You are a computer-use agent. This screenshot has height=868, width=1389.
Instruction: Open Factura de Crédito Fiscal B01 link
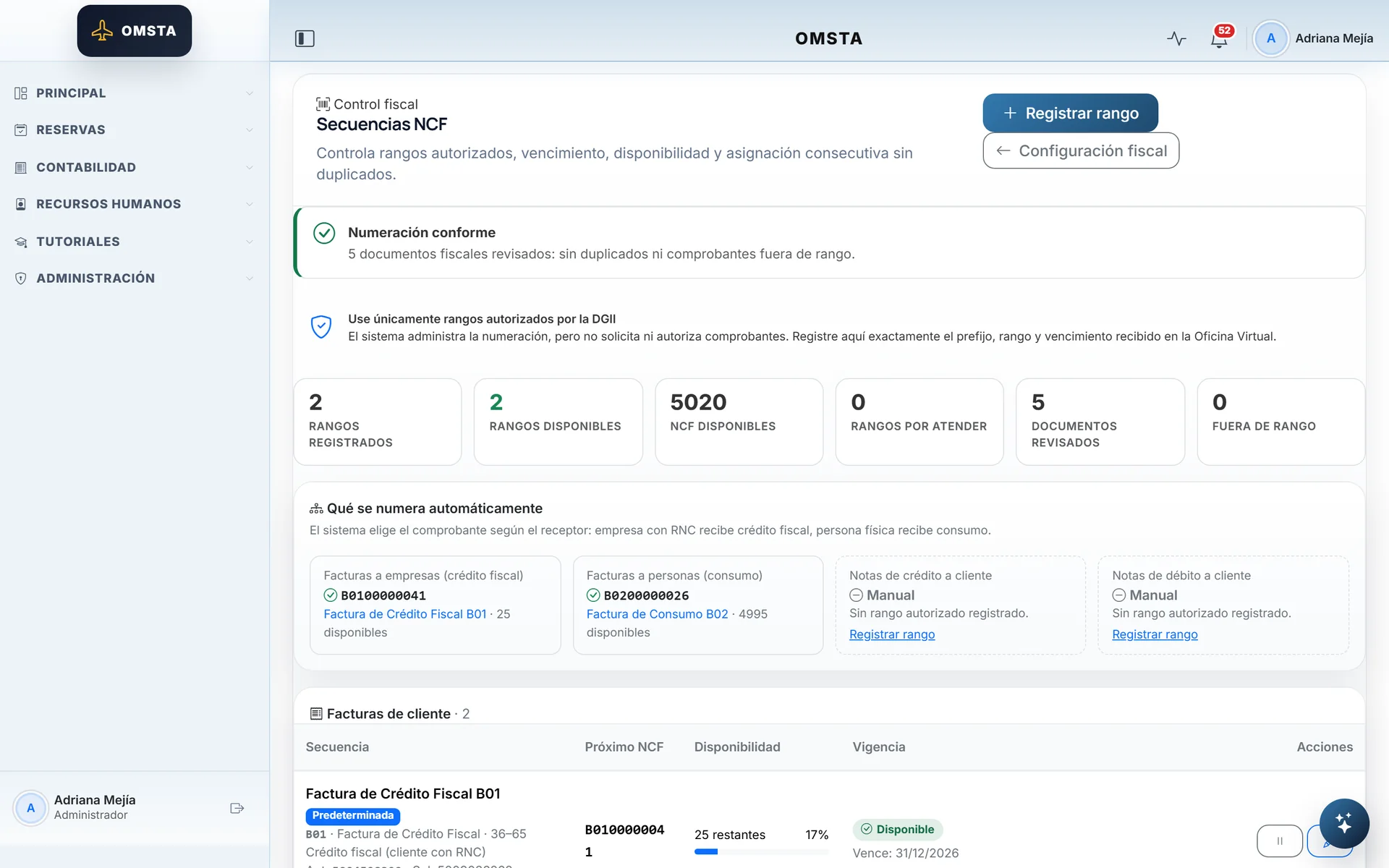click(405, 614)
